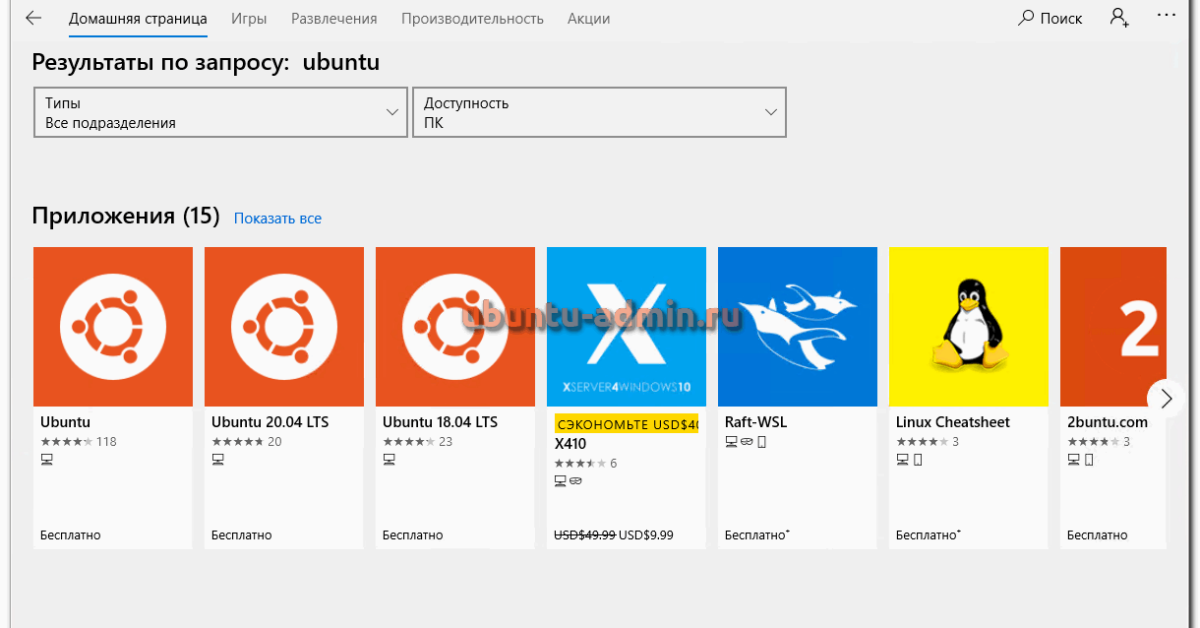The height and width of the screenshot is (628, 1200).
Task: Open the Linux Cheatsheet penguin icon
Action: coord(968,327)
